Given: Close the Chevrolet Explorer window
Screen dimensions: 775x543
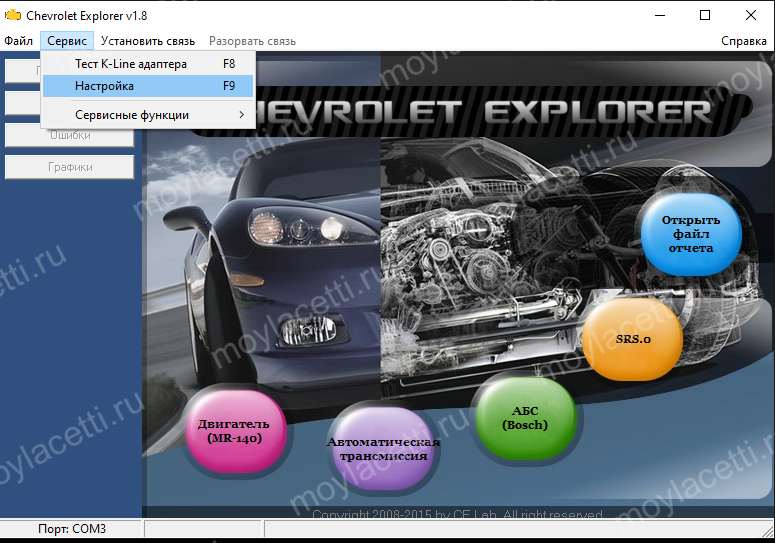Looking at the screenshot, I should 751,15.
